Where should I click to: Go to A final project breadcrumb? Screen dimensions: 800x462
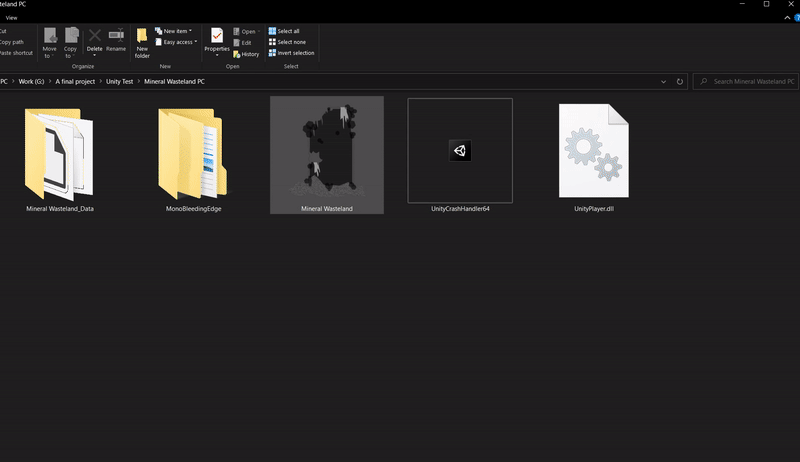75,81
